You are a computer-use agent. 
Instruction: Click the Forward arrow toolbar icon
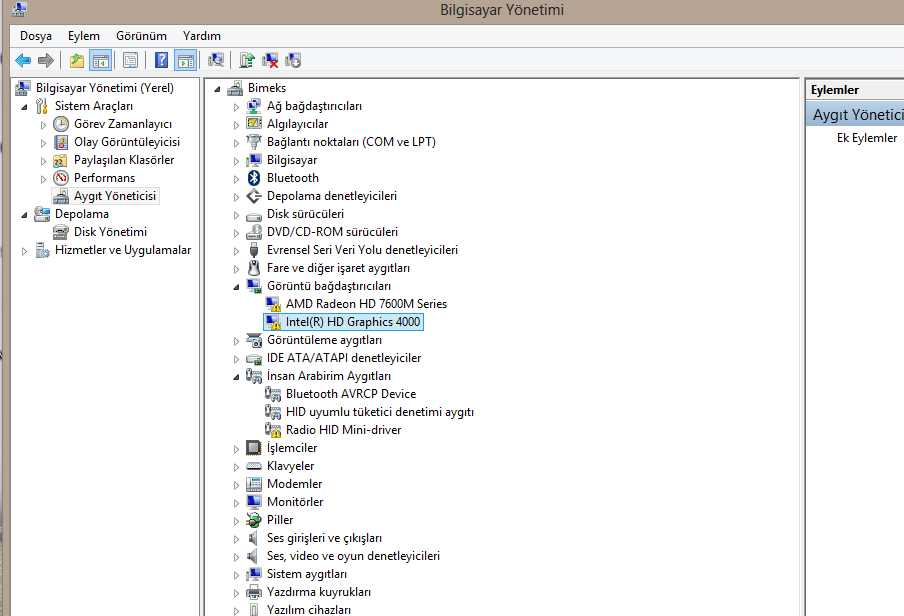[46, 60]
